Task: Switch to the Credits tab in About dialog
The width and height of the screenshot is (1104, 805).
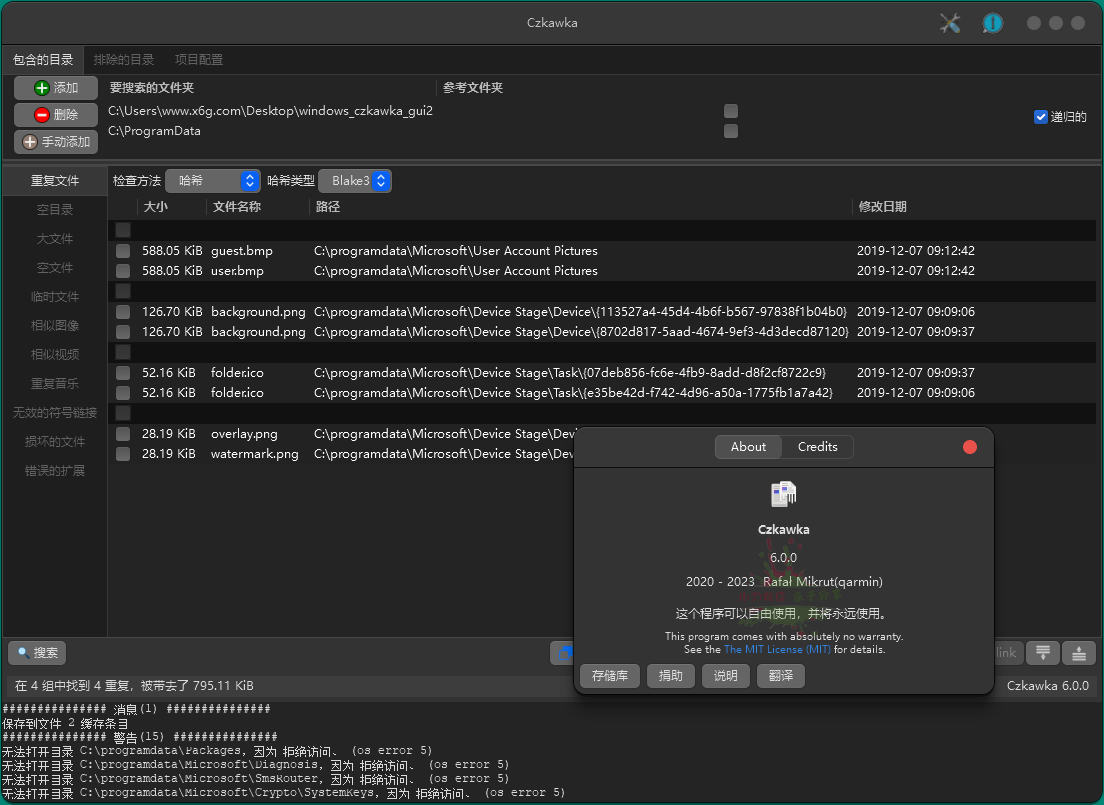Action: (x=818, y=447)
